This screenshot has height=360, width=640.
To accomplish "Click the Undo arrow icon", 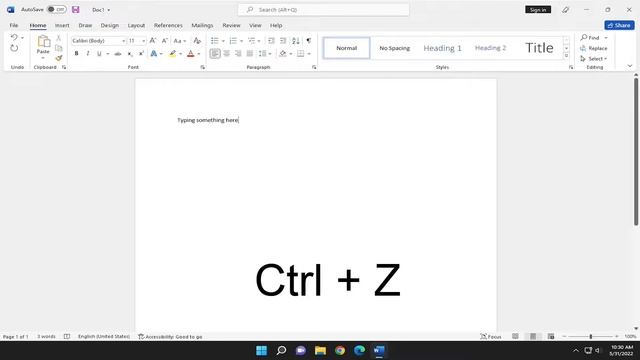I will coord(14,38).
